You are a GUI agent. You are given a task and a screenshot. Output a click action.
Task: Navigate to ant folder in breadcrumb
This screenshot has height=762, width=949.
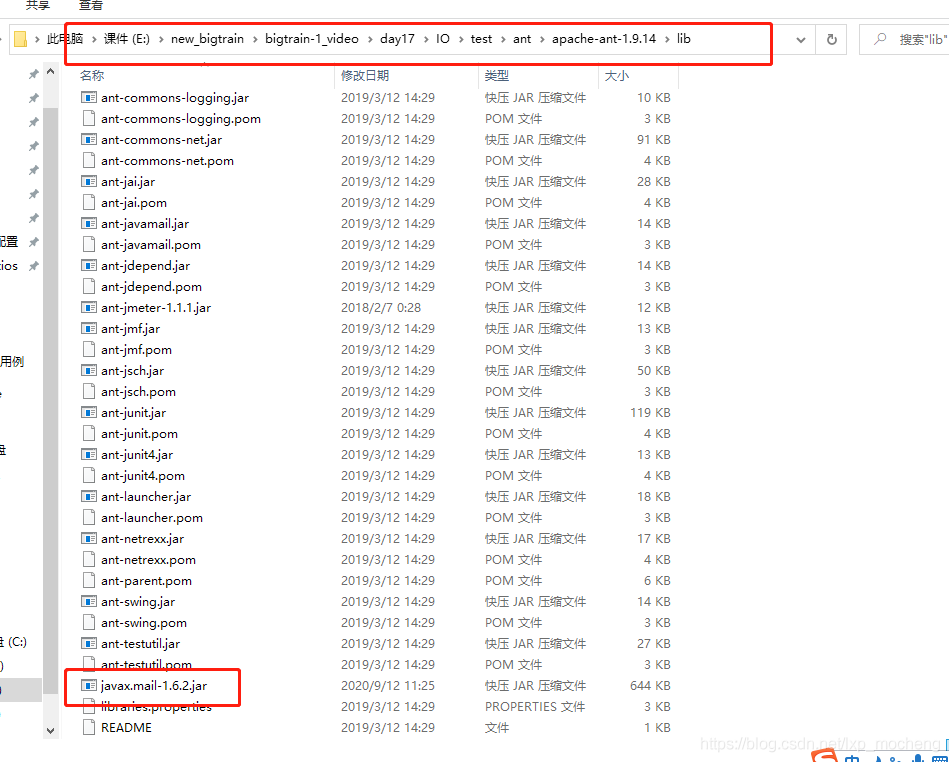[522, 39]
